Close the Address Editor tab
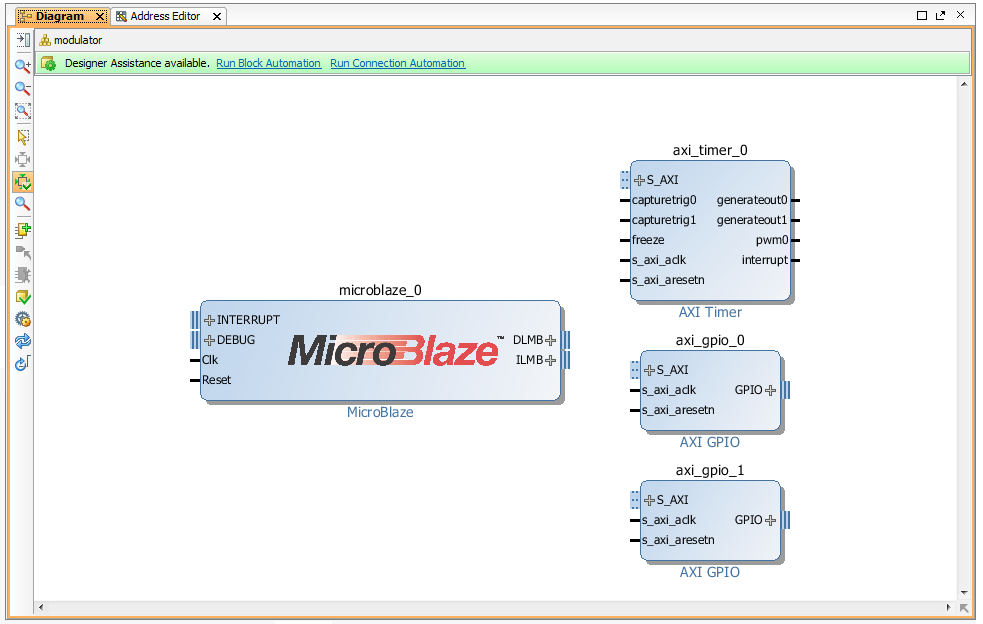Image resolution: width=983 pixels, height=624 pixels. 217,16
